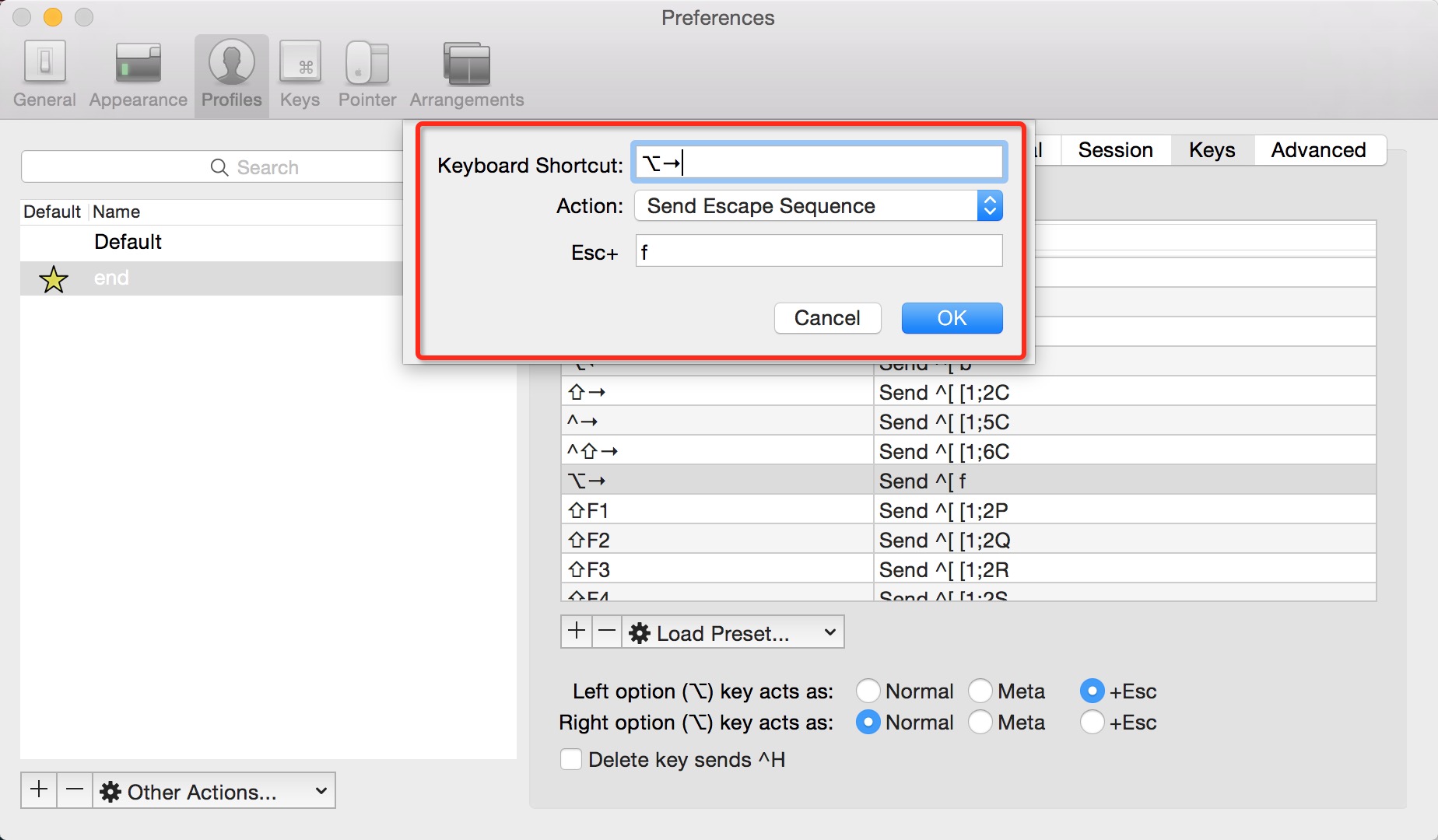The width and height of the screenshot is (1438, 840).
Task: Cancel the keyboard shortcut dialog
Action: (x=827, y=318)
